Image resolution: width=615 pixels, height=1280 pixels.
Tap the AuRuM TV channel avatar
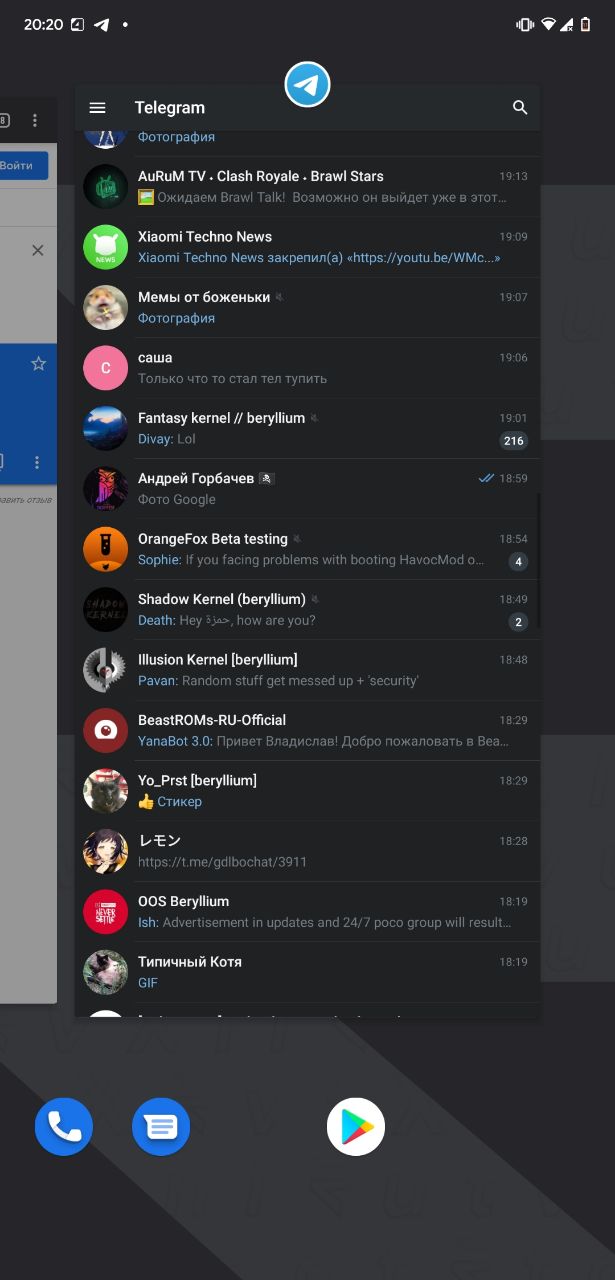coord(105,187)
